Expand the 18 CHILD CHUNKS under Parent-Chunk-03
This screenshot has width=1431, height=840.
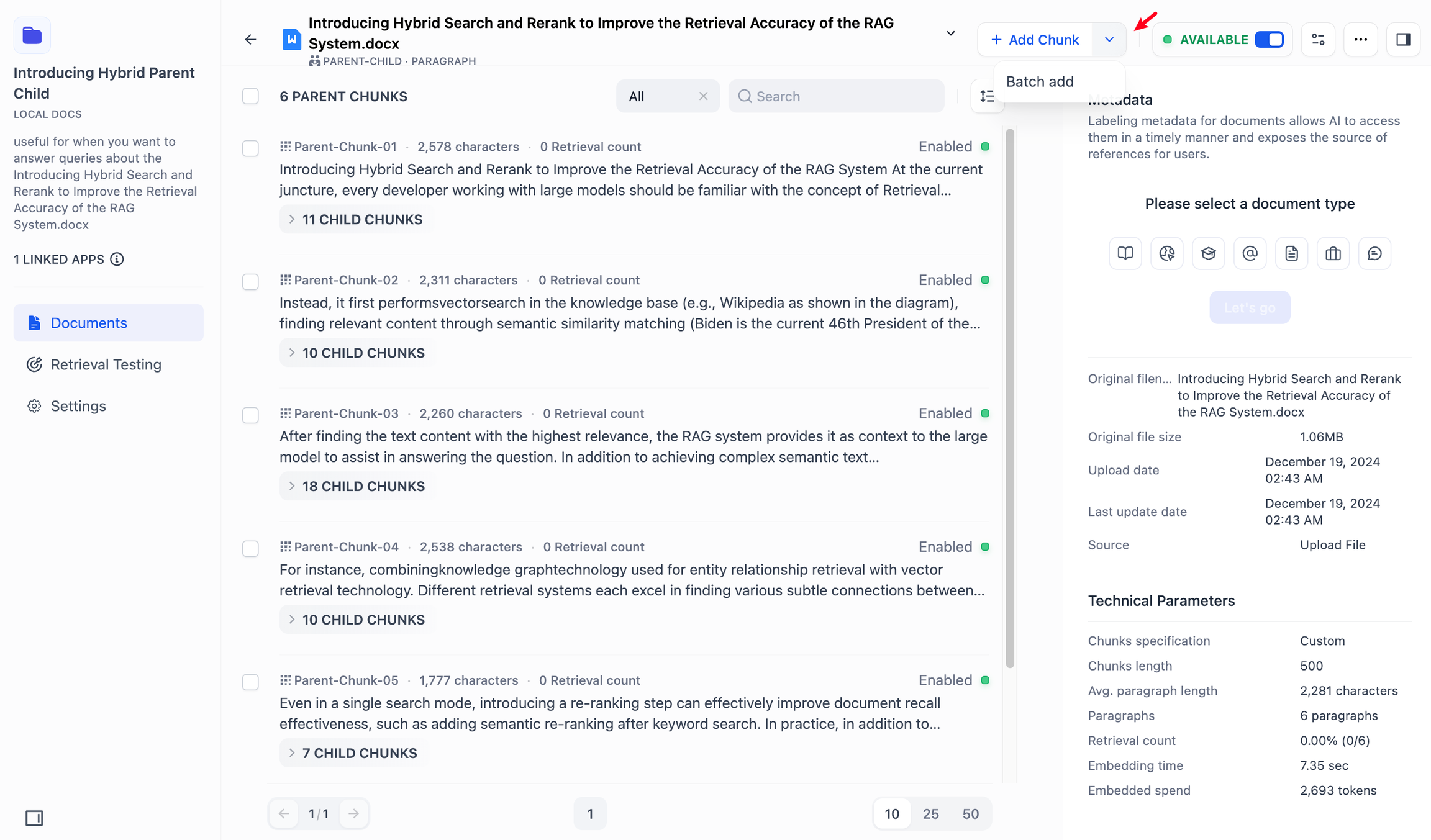[356, 486]
